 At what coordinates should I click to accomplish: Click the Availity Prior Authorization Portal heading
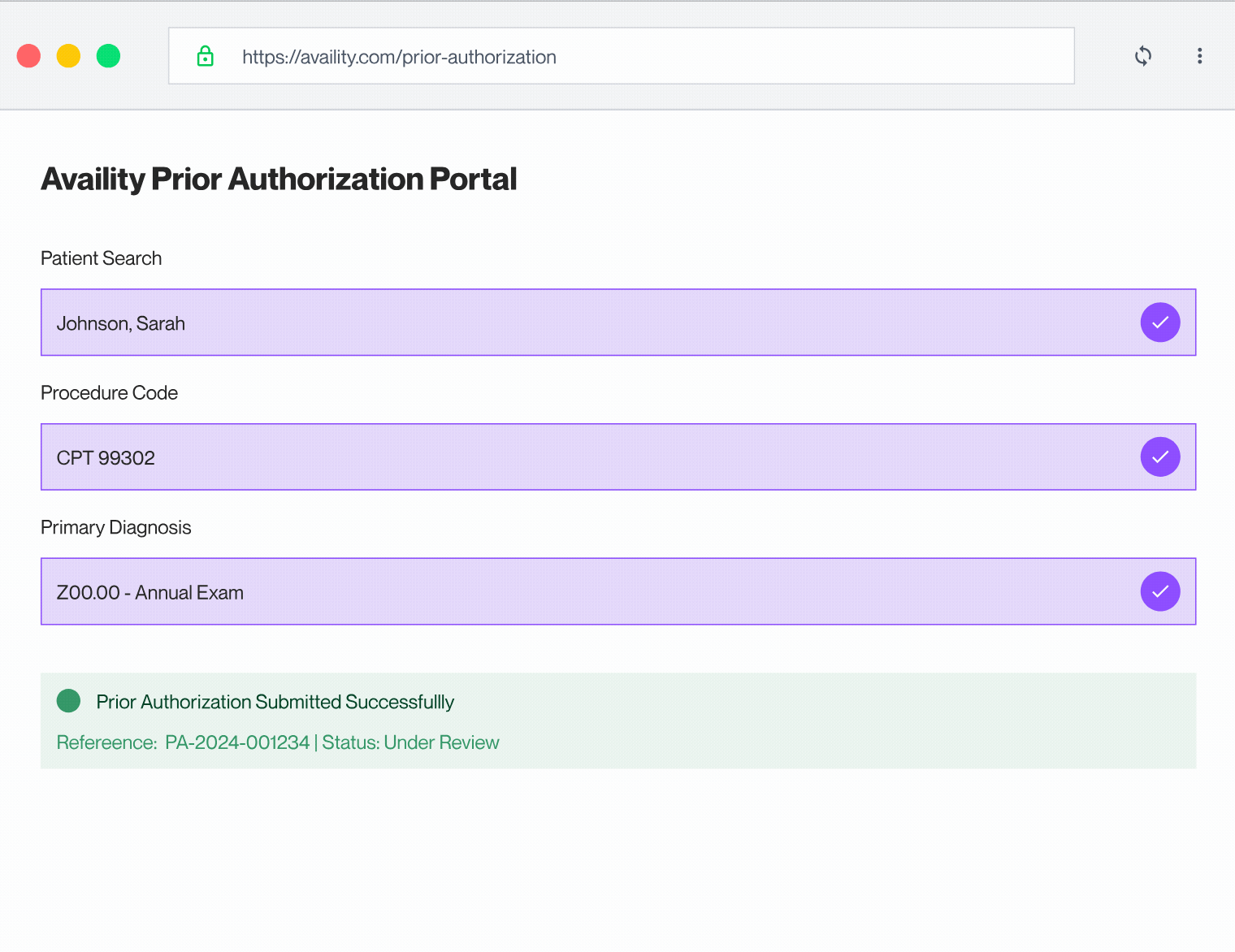tap(279, 179)
